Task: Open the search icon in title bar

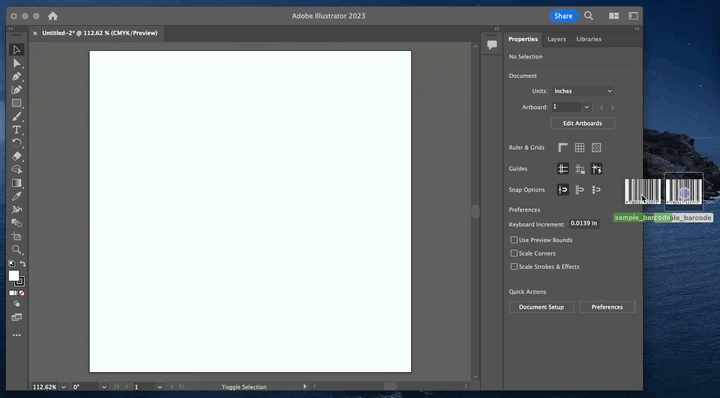Action: pos(588,16)
